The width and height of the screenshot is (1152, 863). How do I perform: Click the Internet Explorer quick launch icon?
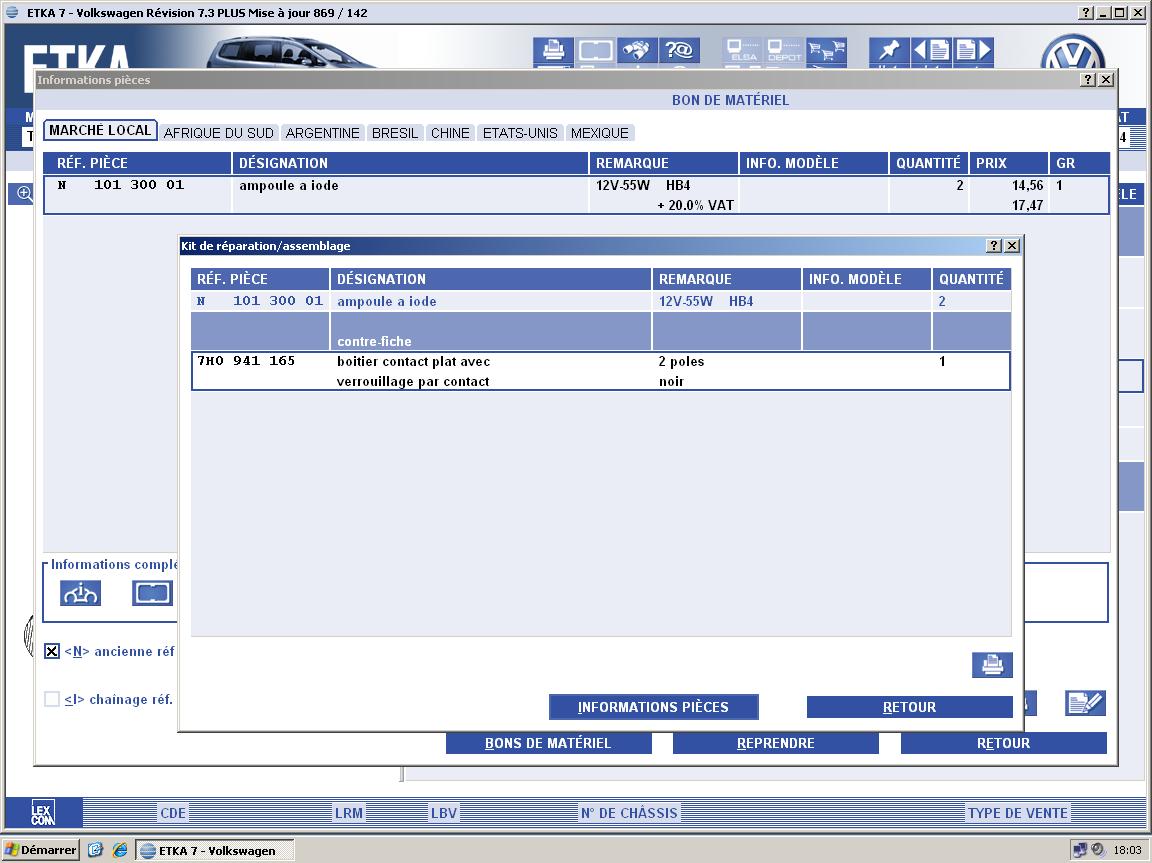tap(120, 850)
